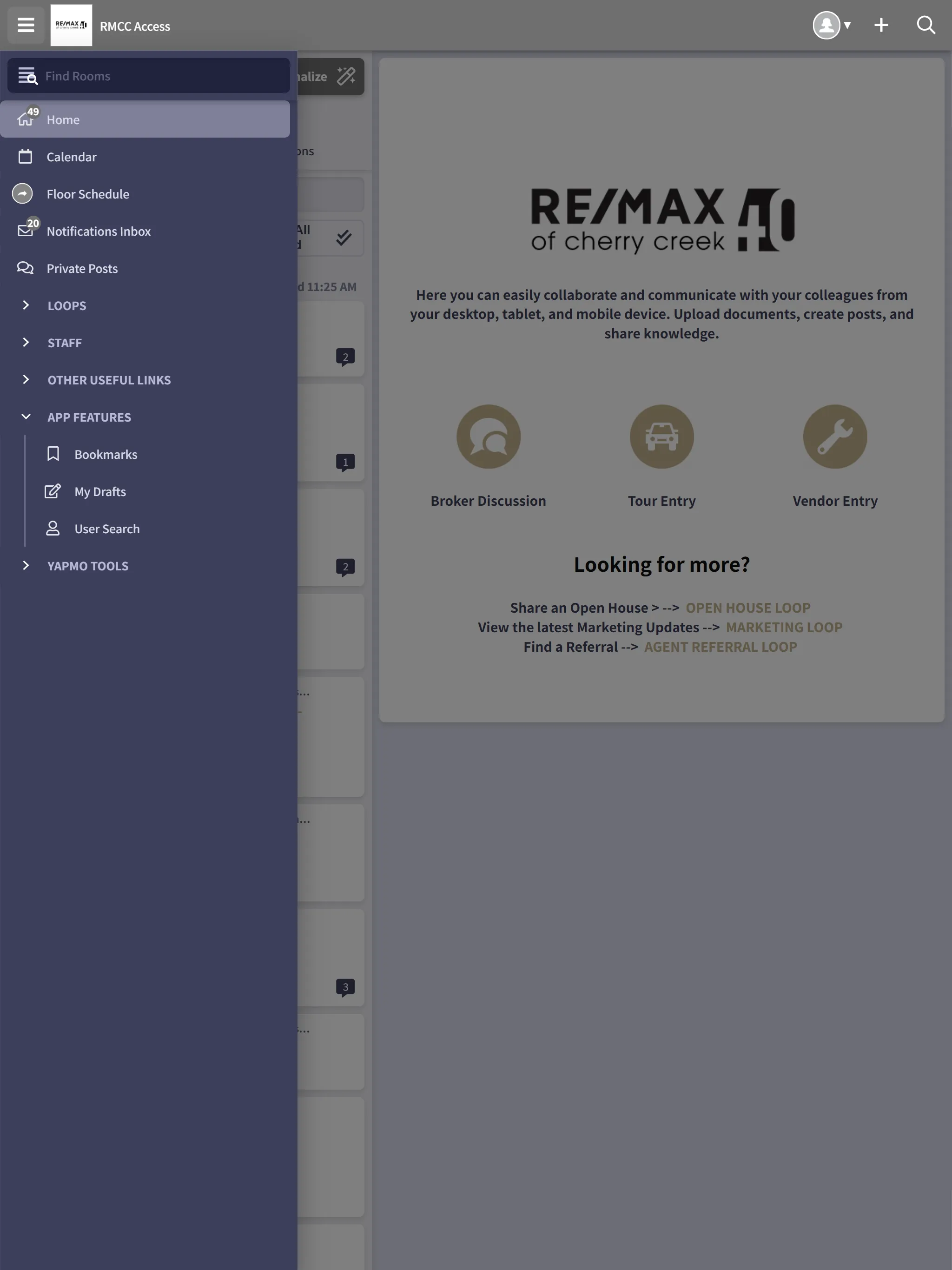Open My Drafts
952x1270 pixels.
[x=158, y=491]
